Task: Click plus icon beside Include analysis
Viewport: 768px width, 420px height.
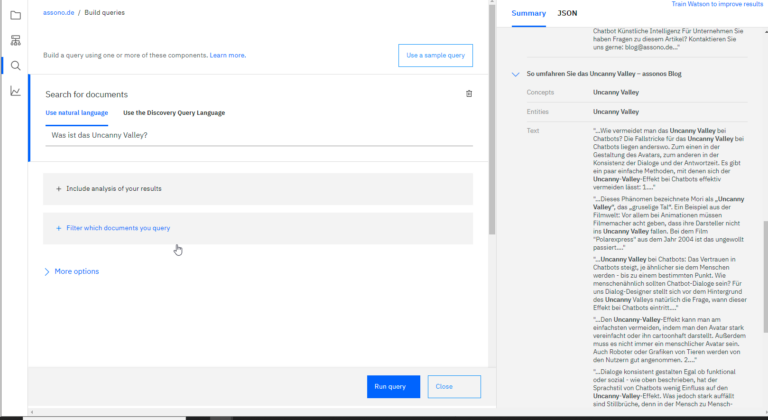Action: point(58,189)
